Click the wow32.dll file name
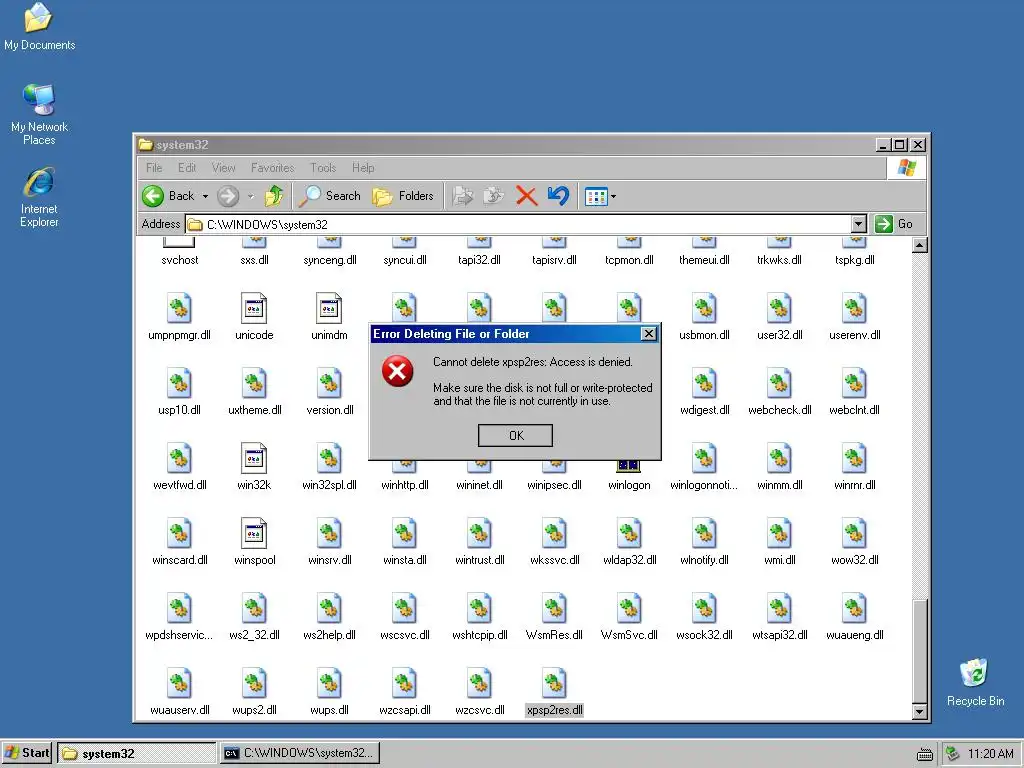Screen dimensions: 1024x768 [x=854, y=560]
